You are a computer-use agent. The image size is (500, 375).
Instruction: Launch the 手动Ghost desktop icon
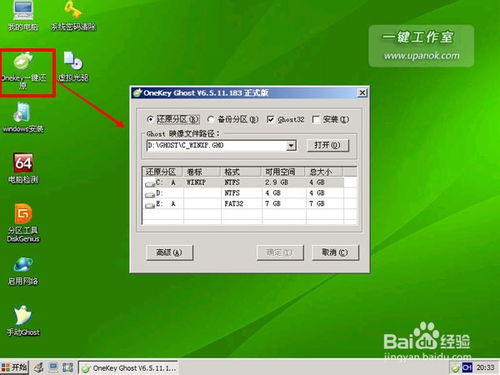pyautogui.click(x=23, y=321)
